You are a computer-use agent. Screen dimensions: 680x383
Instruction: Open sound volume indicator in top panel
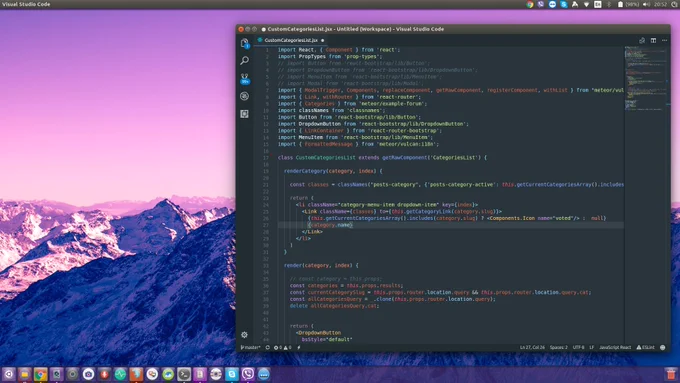click(x=646, y=4)
